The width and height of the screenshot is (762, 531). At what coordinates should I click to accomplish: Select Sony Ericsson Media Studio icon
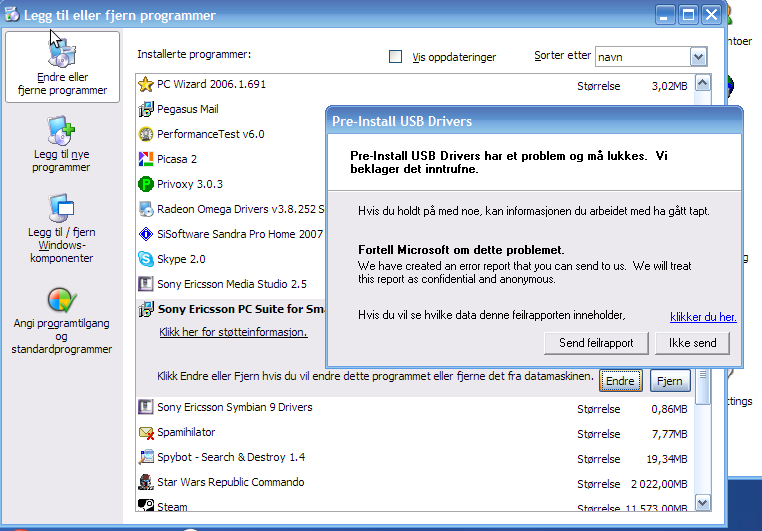point(146,284)
